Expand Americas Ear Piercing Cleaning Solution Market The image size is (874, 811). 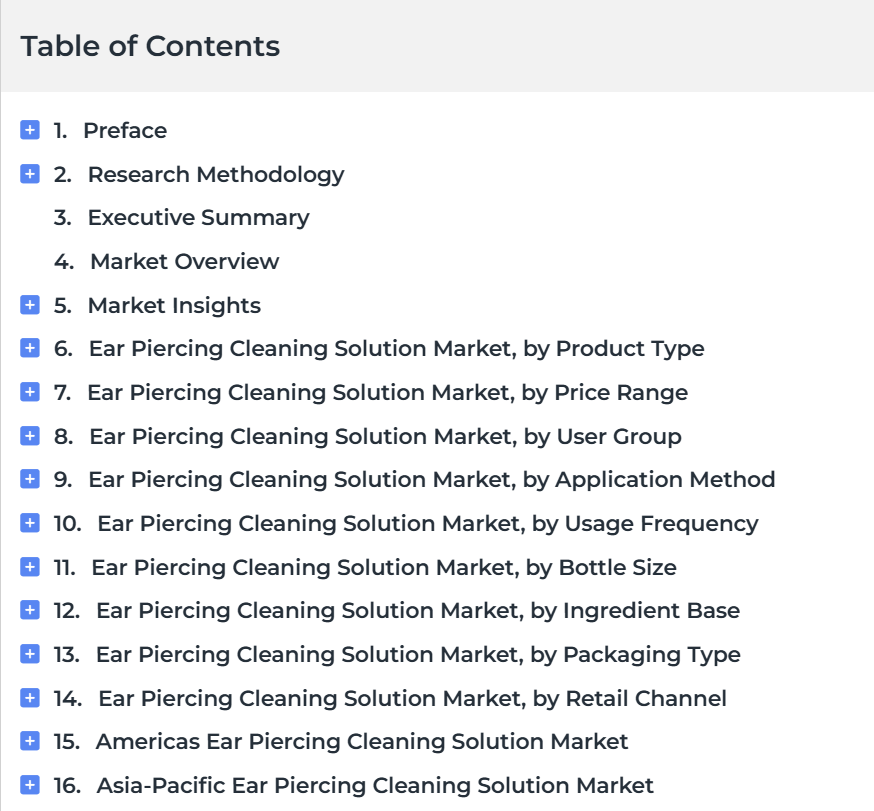pyautogui.click(x=30, y=741)
